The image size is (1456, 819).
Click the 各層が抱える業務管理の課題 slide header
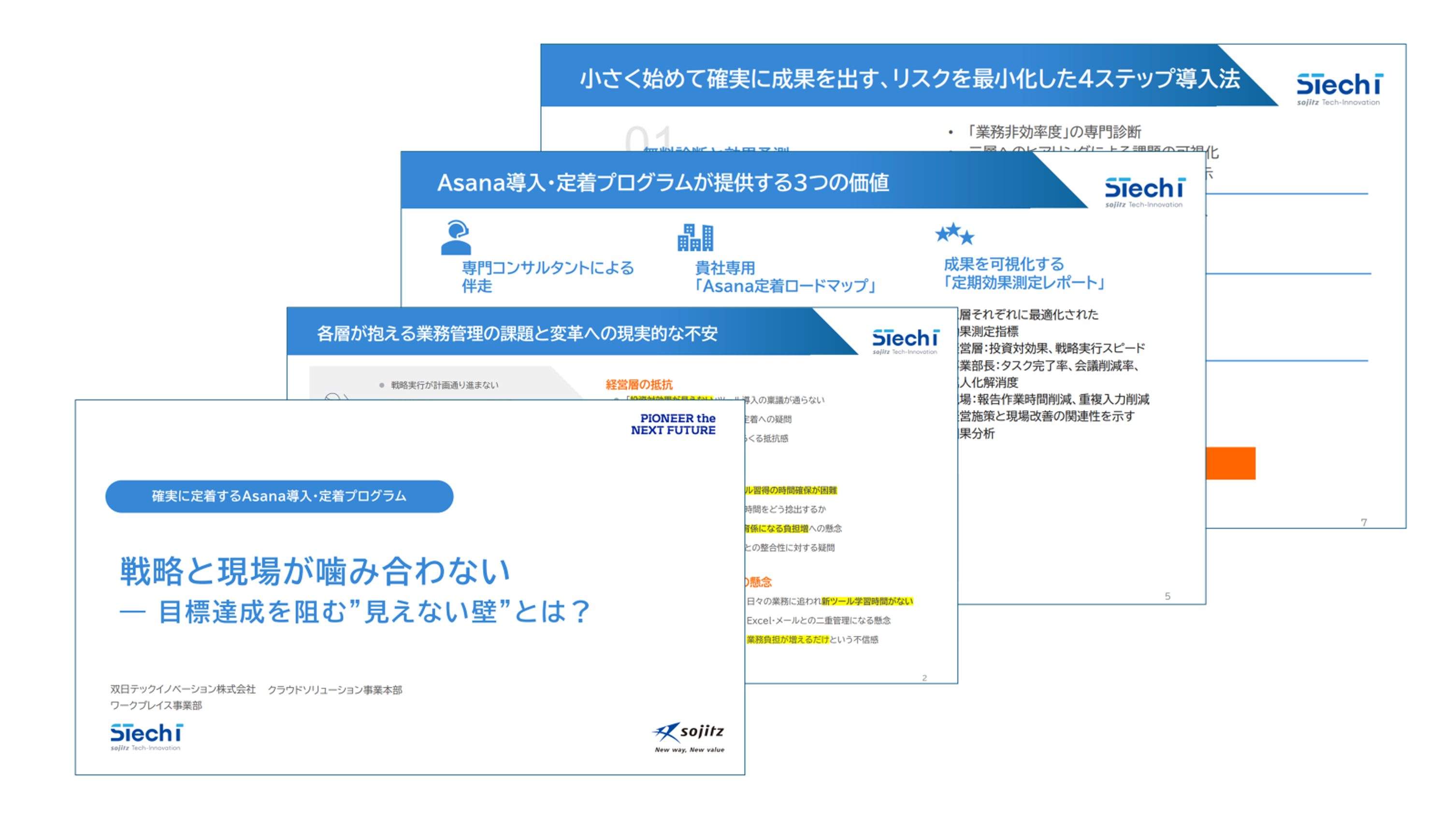[x=517, y=333]
